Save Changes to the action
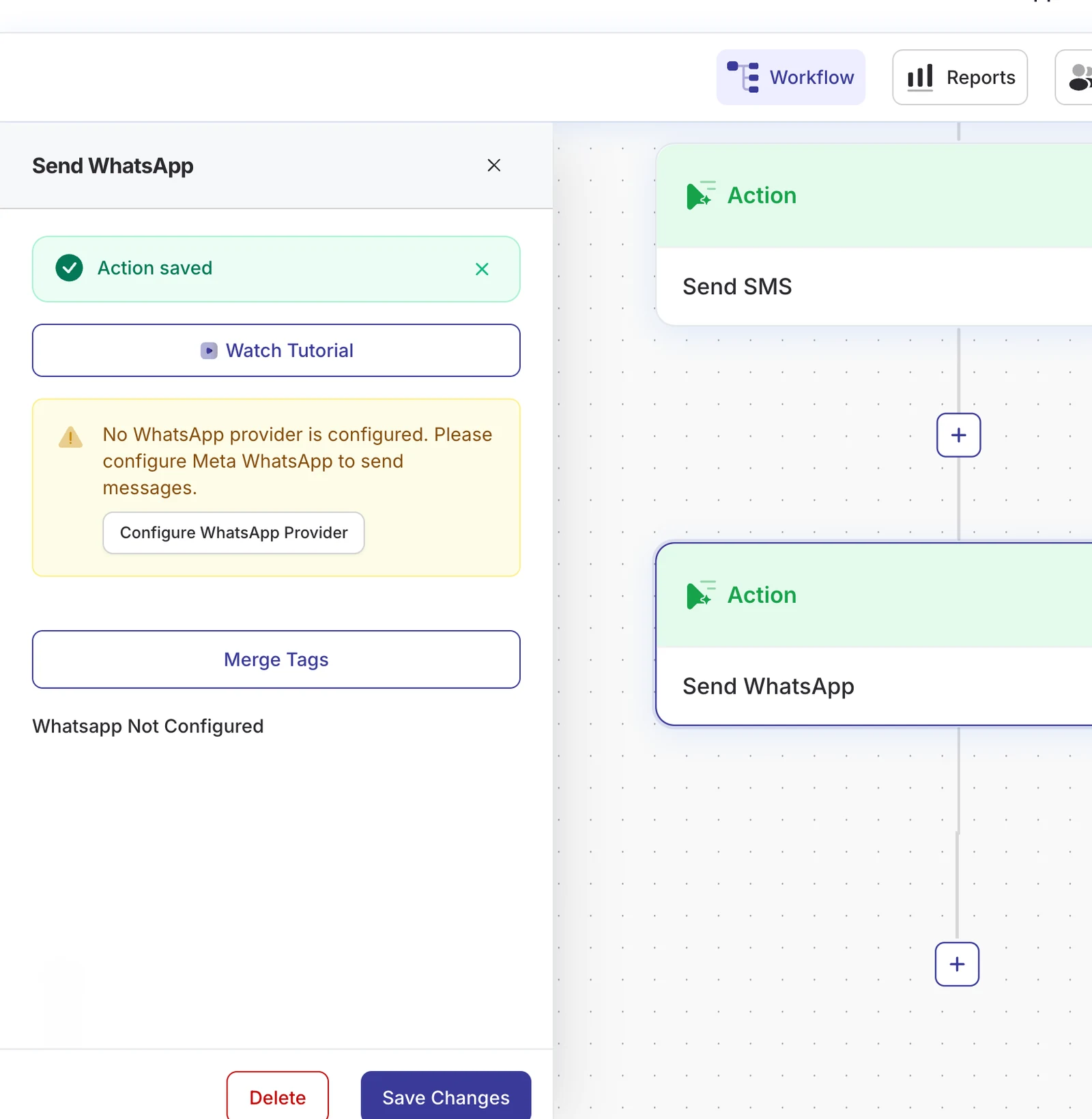Viewport: 1092px width, 1119px height. tap(446, 1097)
